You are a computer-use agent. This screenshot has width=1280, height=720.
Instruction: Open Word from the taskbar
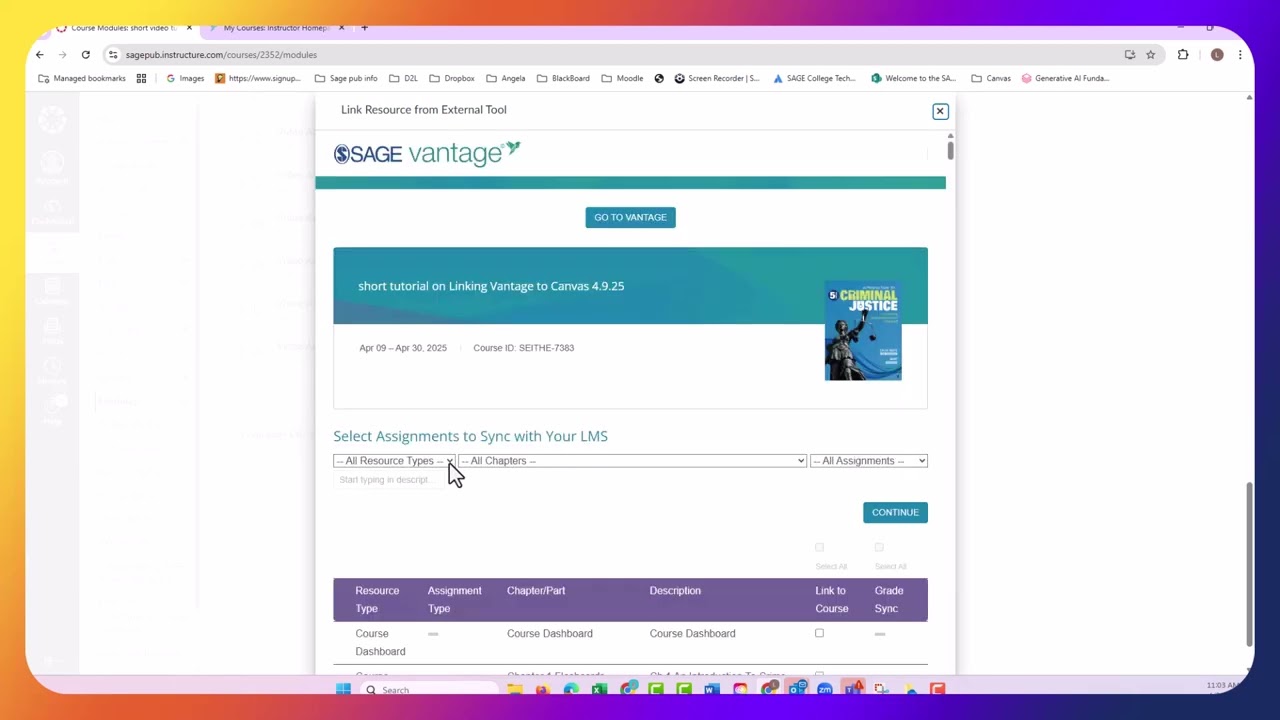(712, 690)
